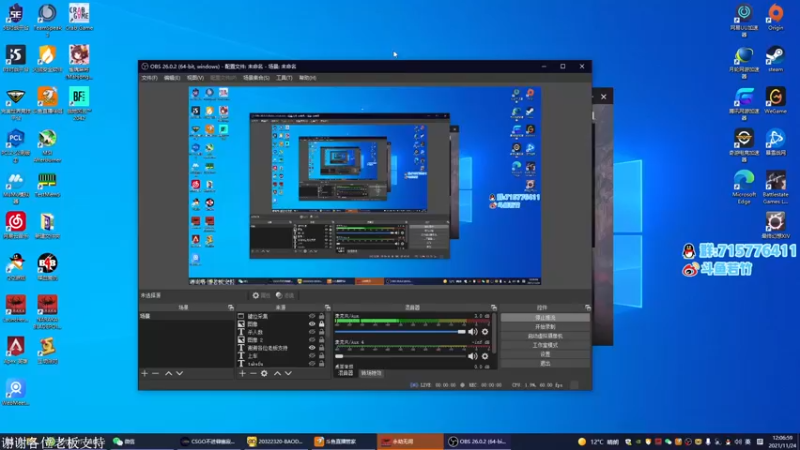800x450 pixels.
Task: Select the 图像 2 source row
Action: click(281, 340)
